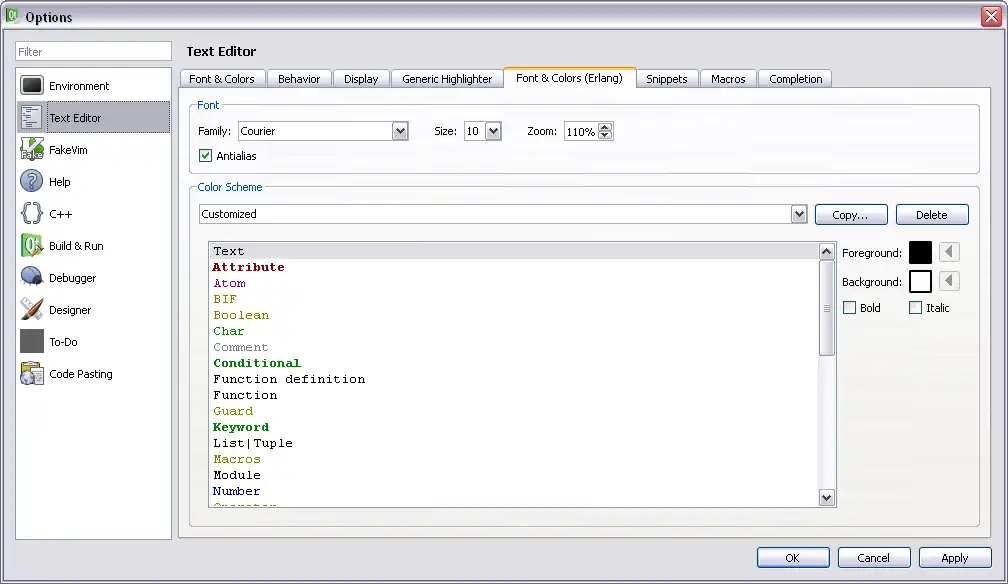This screenshot has width=1008, height=584.
Task: Click the scroll down arrow of the list
Action: pyautogui.click(x=826, y=497)
